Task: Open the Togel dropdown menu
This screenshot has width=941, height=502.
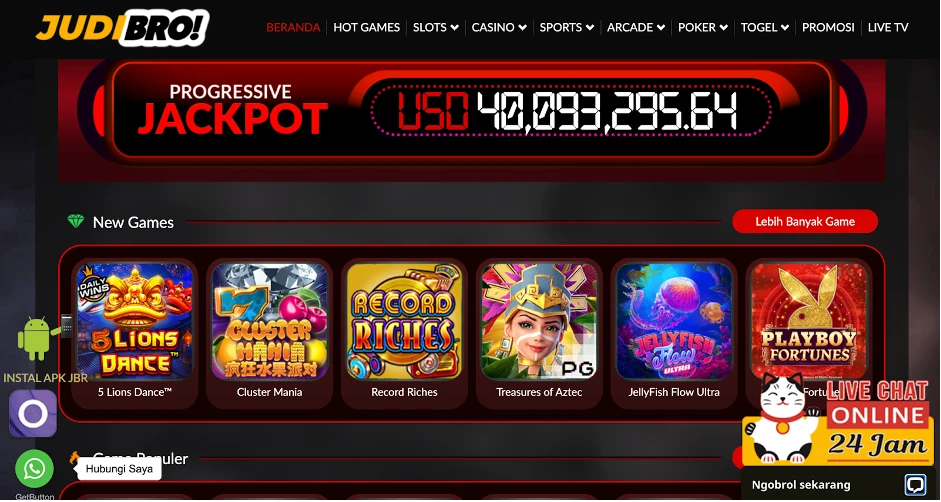Action: (765, 27)
